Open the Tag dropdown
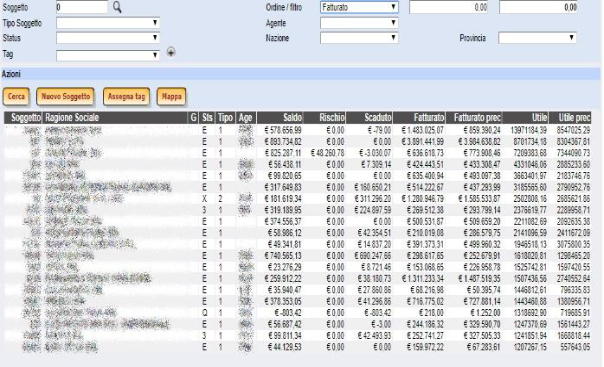This screenshot has width=604, height=367. [108, 55]
